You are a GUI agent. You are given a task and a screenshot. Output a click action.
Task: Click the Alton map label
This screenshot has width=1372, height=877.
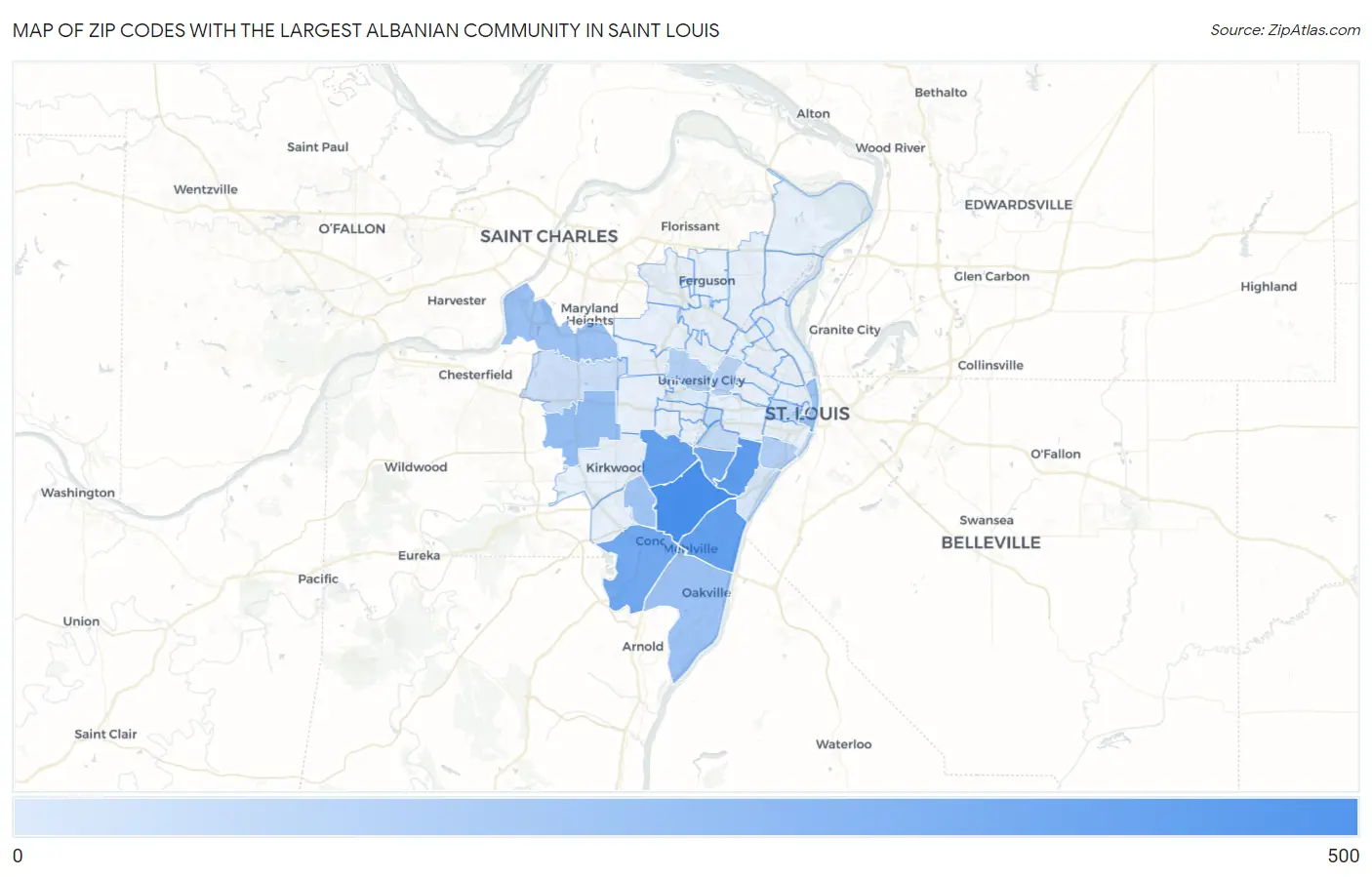pyautogui.click(x=813, y=114)
